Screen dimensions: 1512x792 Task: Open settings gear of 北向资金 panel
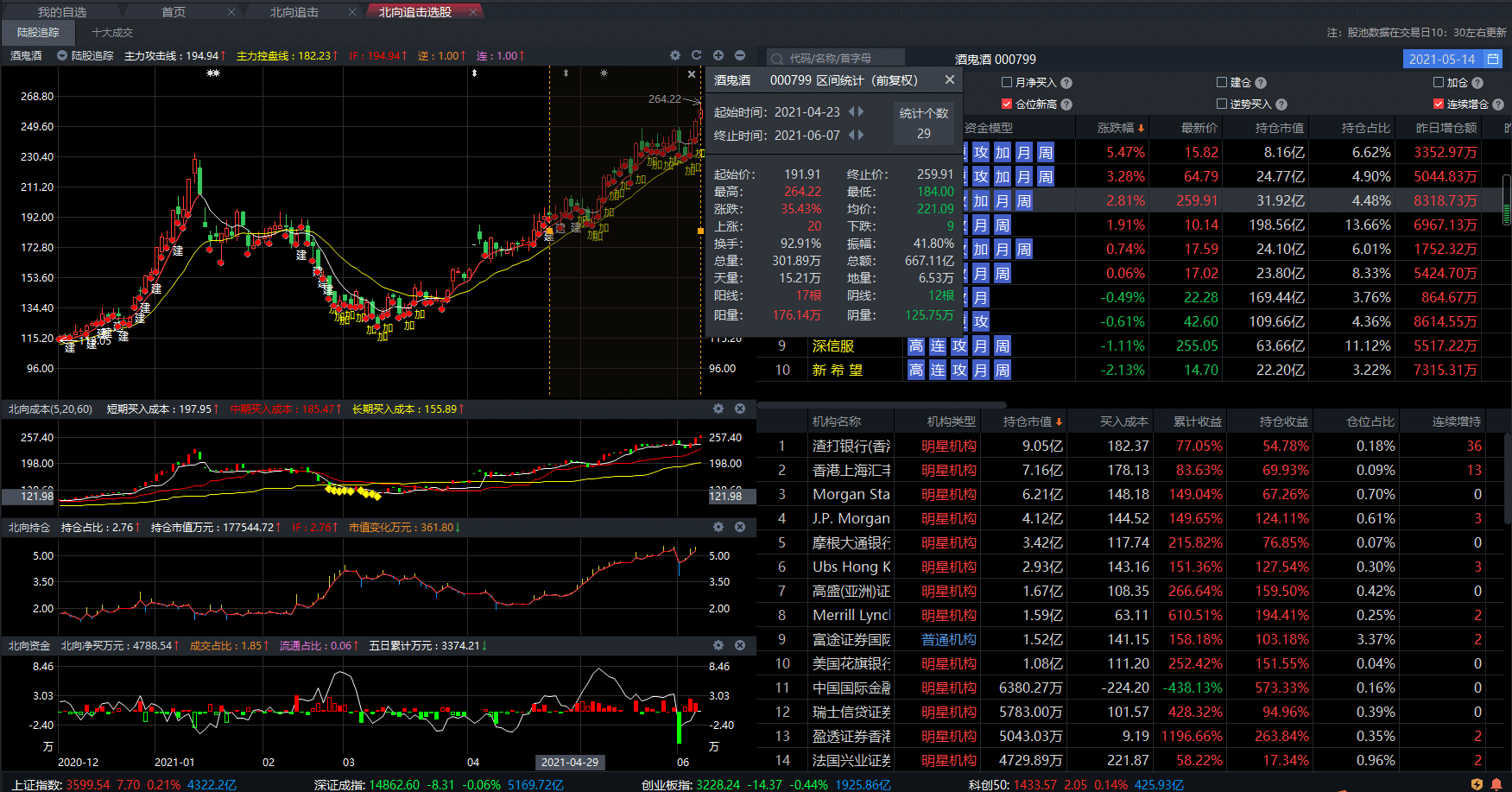(718, 645)
